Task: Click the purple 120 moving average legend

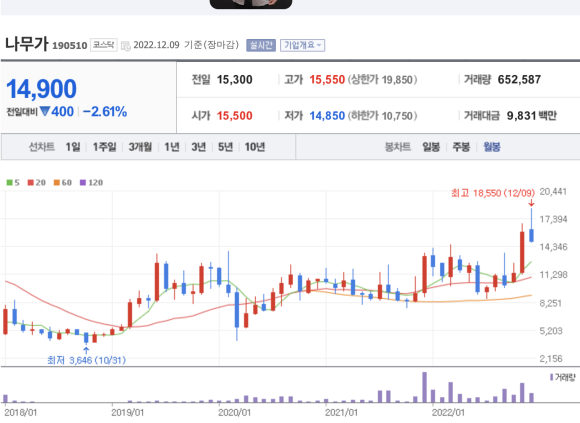Action: [x=91, y=183]
